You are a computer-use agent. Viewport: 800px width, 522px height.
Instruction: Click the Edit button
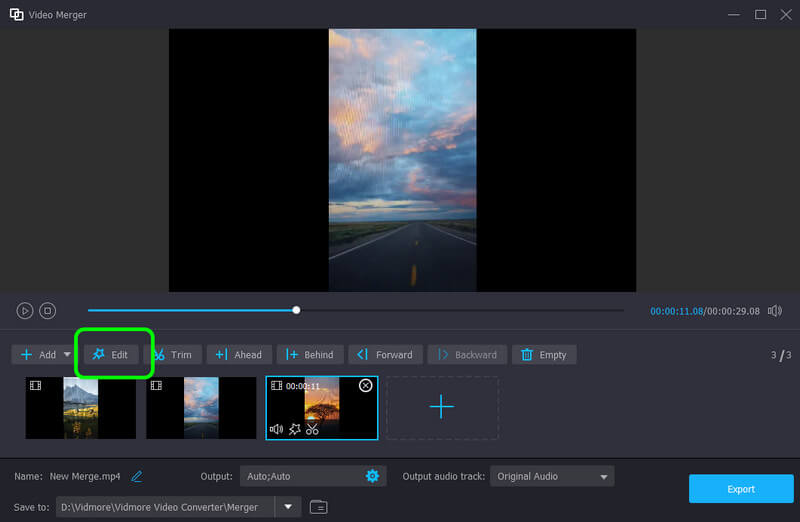111,355
